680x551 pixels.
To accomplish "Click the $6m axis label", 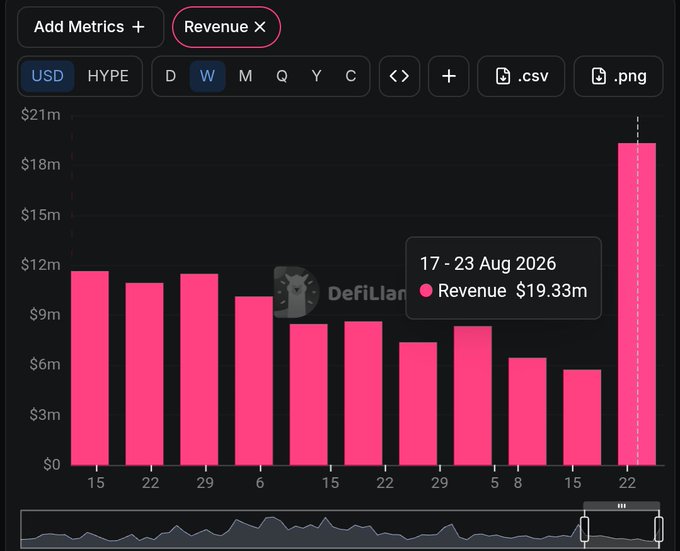I will [45, 365].
